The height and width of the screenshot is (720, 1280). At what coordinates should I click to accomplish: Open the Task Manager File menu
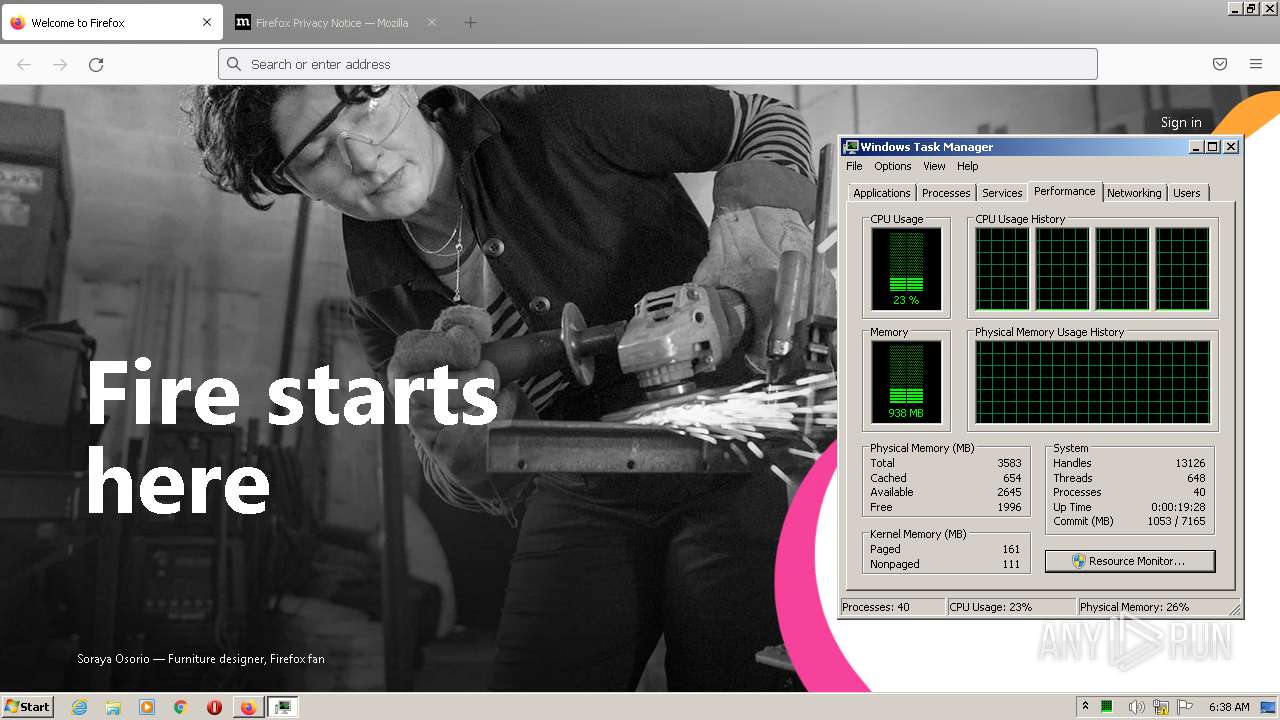tap(854, 166)
